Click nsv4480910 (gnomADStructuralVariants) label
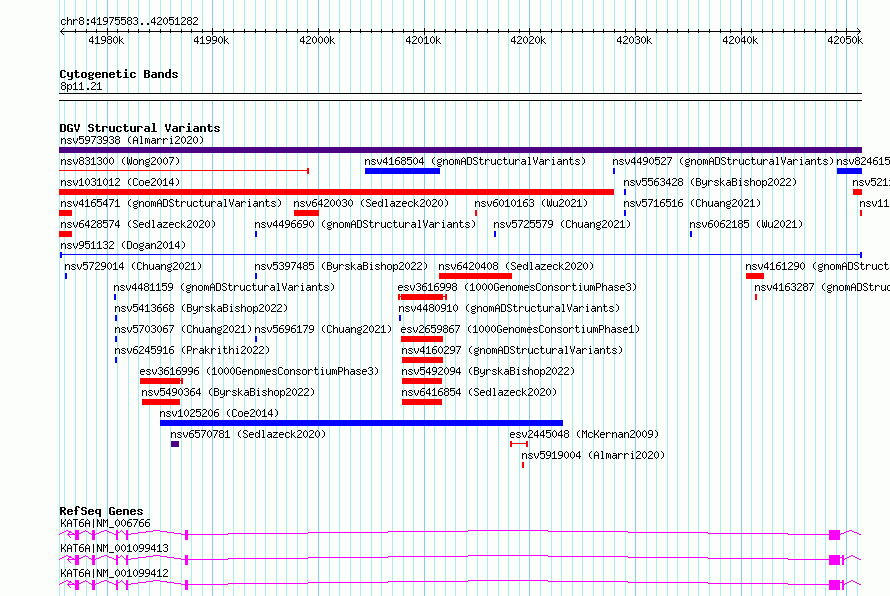Image resolution: width=890 pixels, height=596 pixels. 509,308
